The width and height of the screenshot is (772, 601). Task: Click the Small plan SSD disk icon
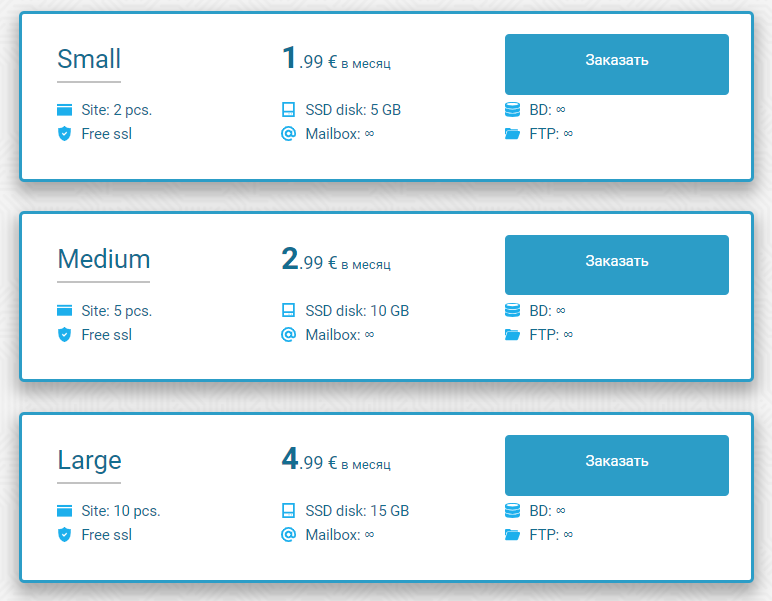289,110
